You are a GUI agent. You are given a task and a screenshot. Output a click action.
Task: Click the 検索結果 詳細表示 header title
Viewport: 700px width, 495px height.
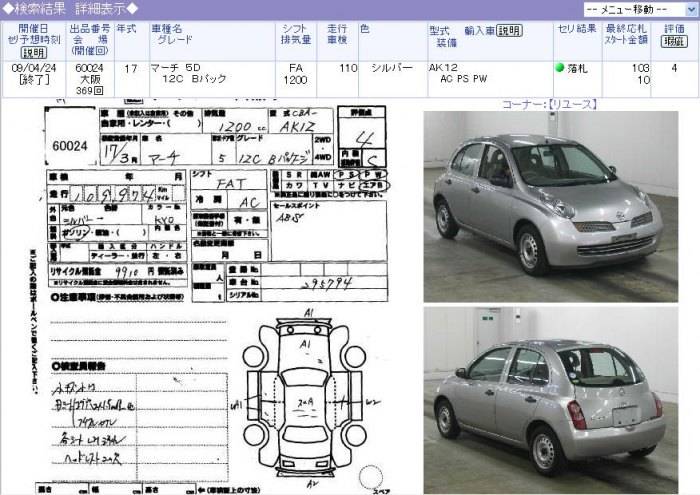click(71, 8)
